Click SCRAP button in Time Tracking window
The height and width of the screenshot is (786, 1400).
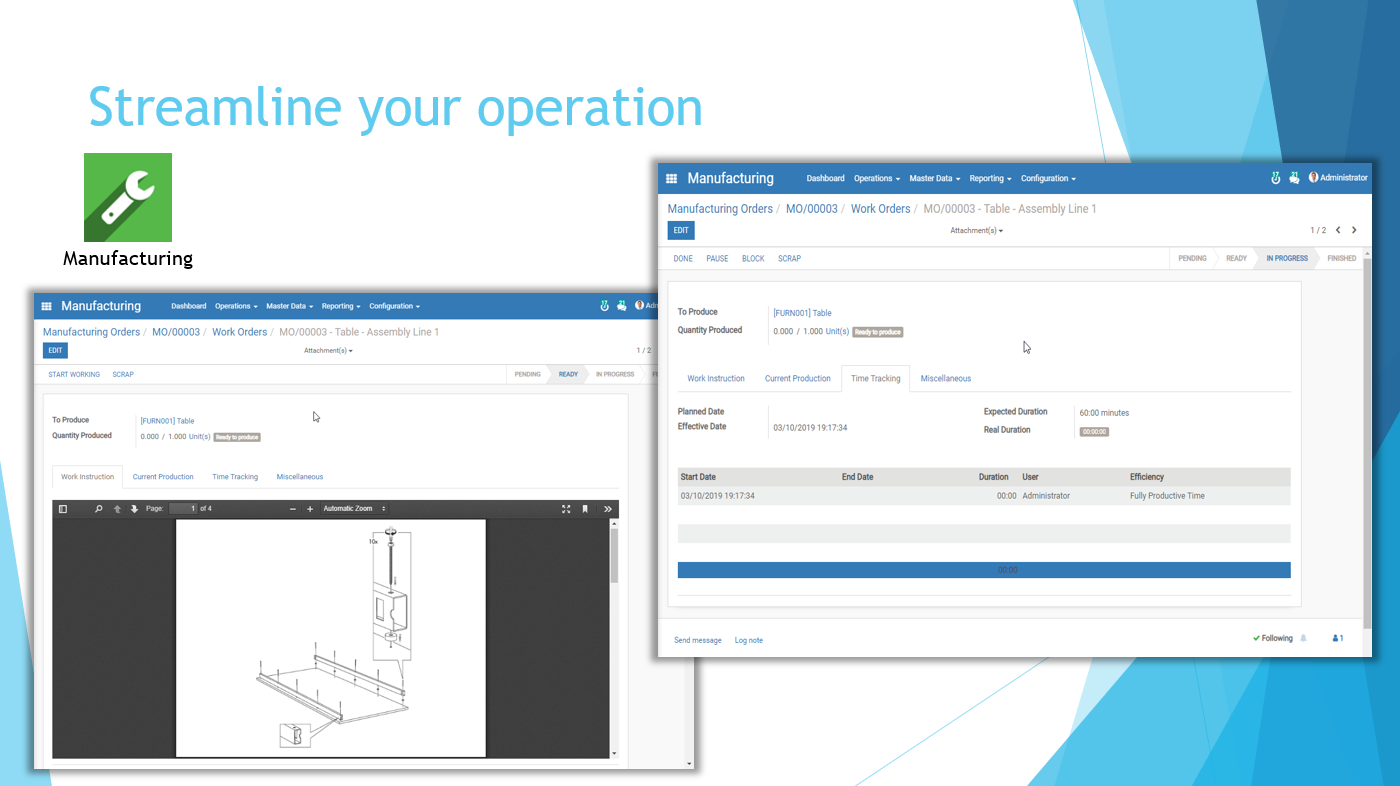[789, 258]
